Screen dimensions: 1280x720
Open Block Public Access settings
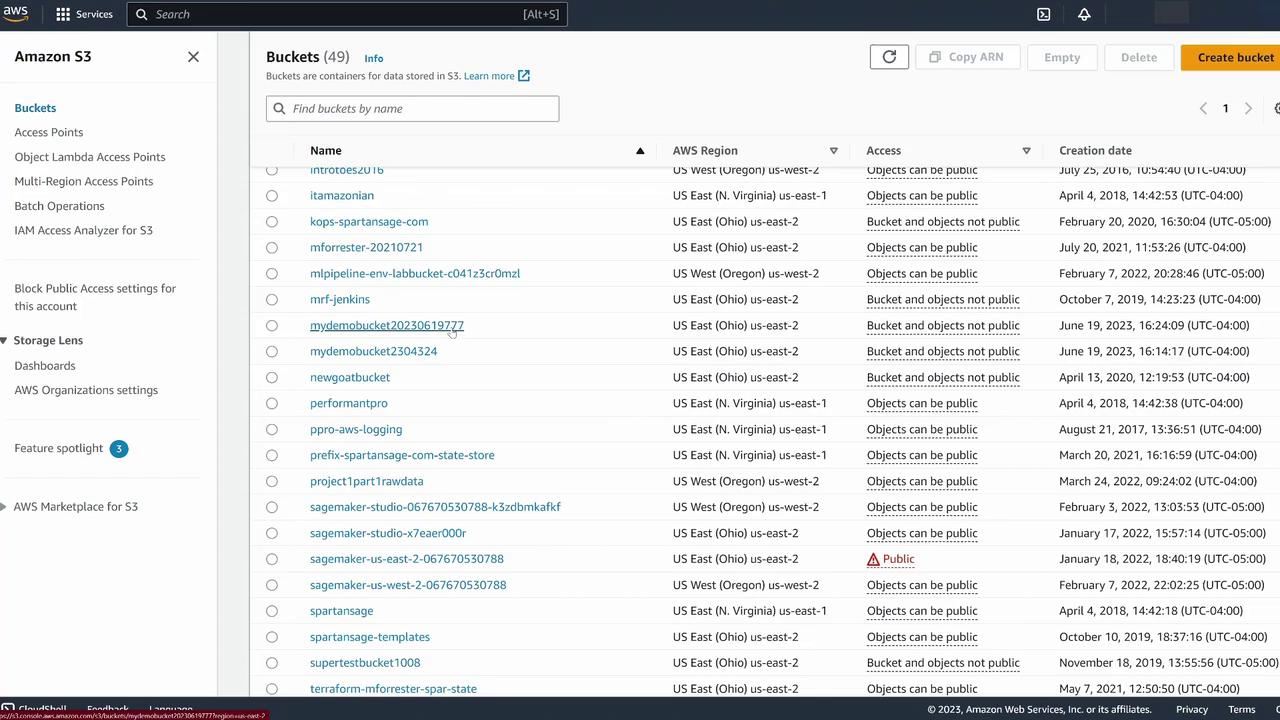(95, 297)
